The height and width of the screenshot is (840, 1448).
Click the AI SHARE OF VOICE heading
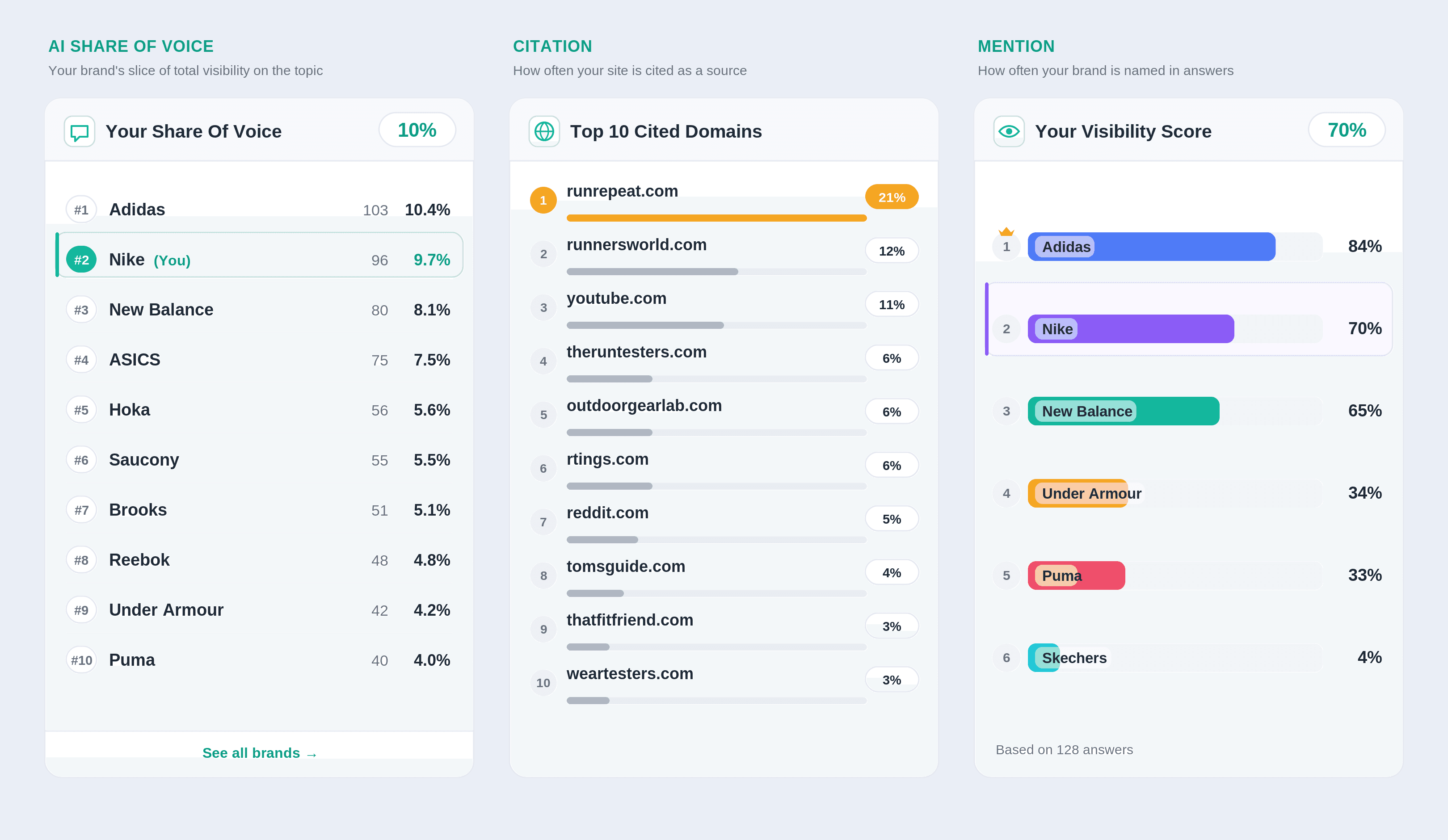coord(131,46)
